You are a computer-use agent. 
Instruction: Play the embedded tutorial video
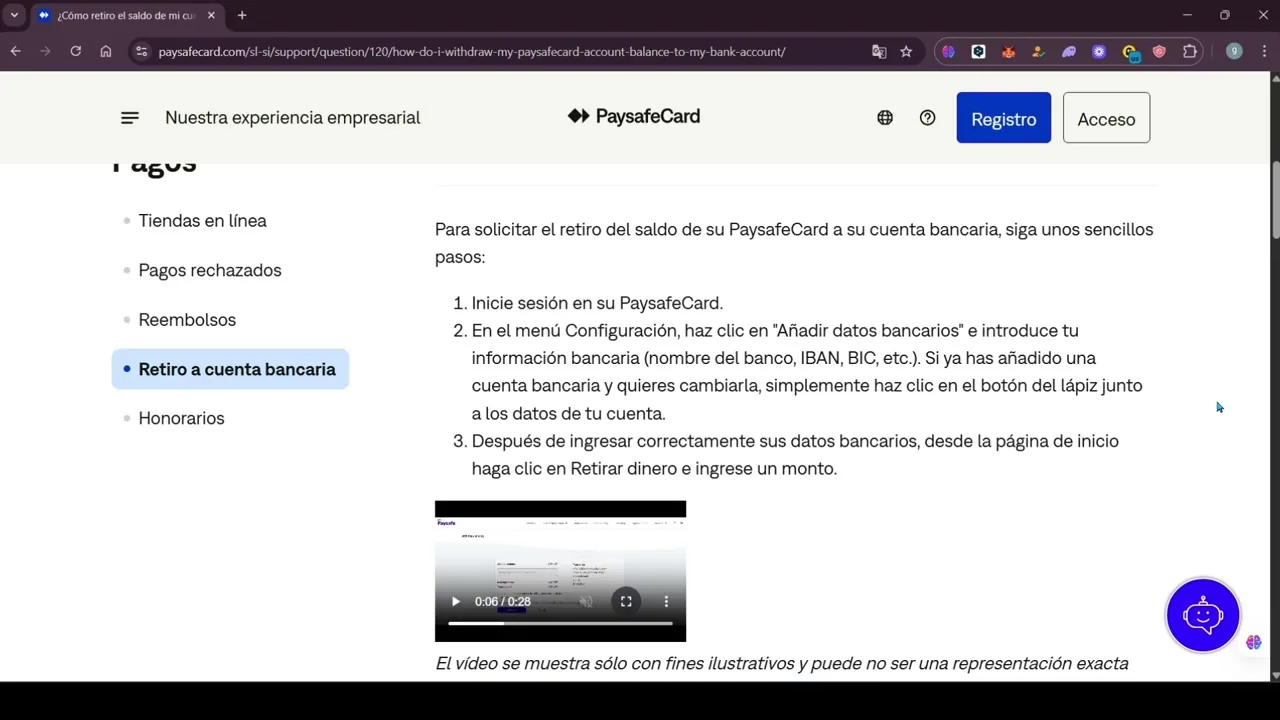[455, 602]
